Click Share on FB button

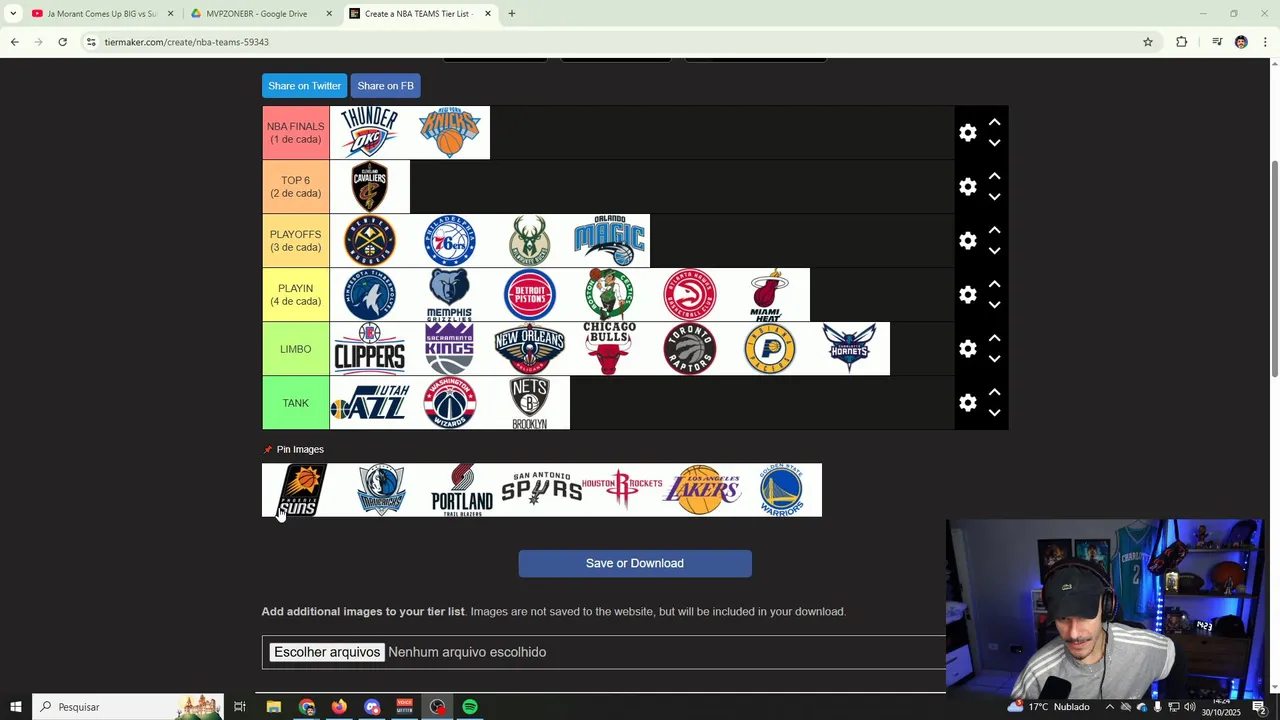coord(385,86)
